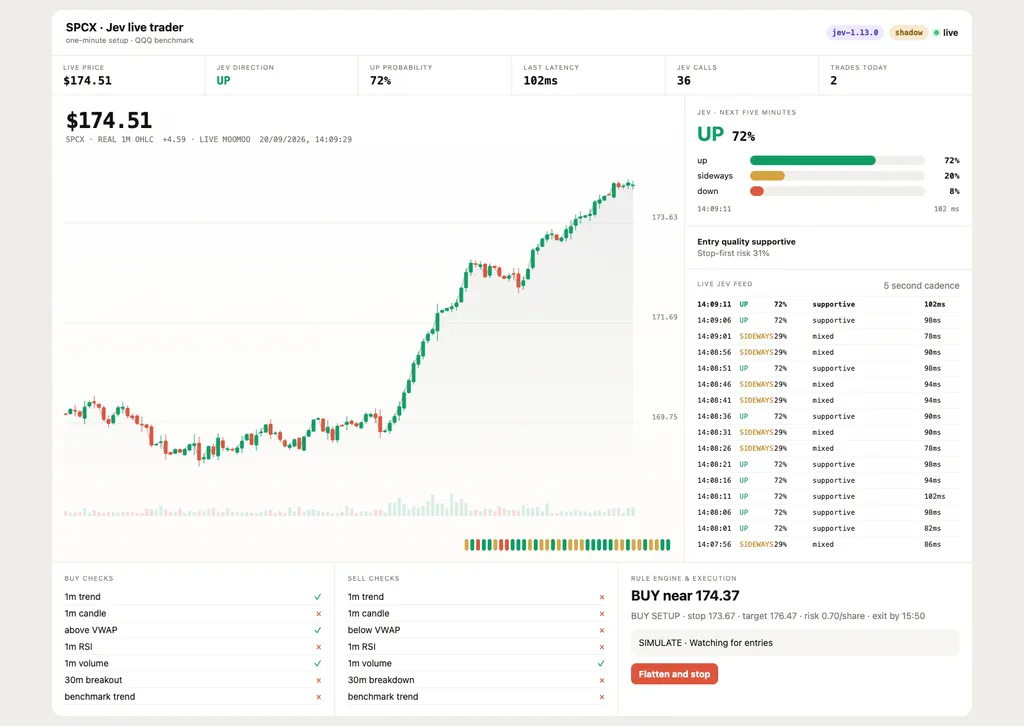Click the buy benchmark trend cross icon
The height and width of the screenshot is (726, 1024).
319,697
